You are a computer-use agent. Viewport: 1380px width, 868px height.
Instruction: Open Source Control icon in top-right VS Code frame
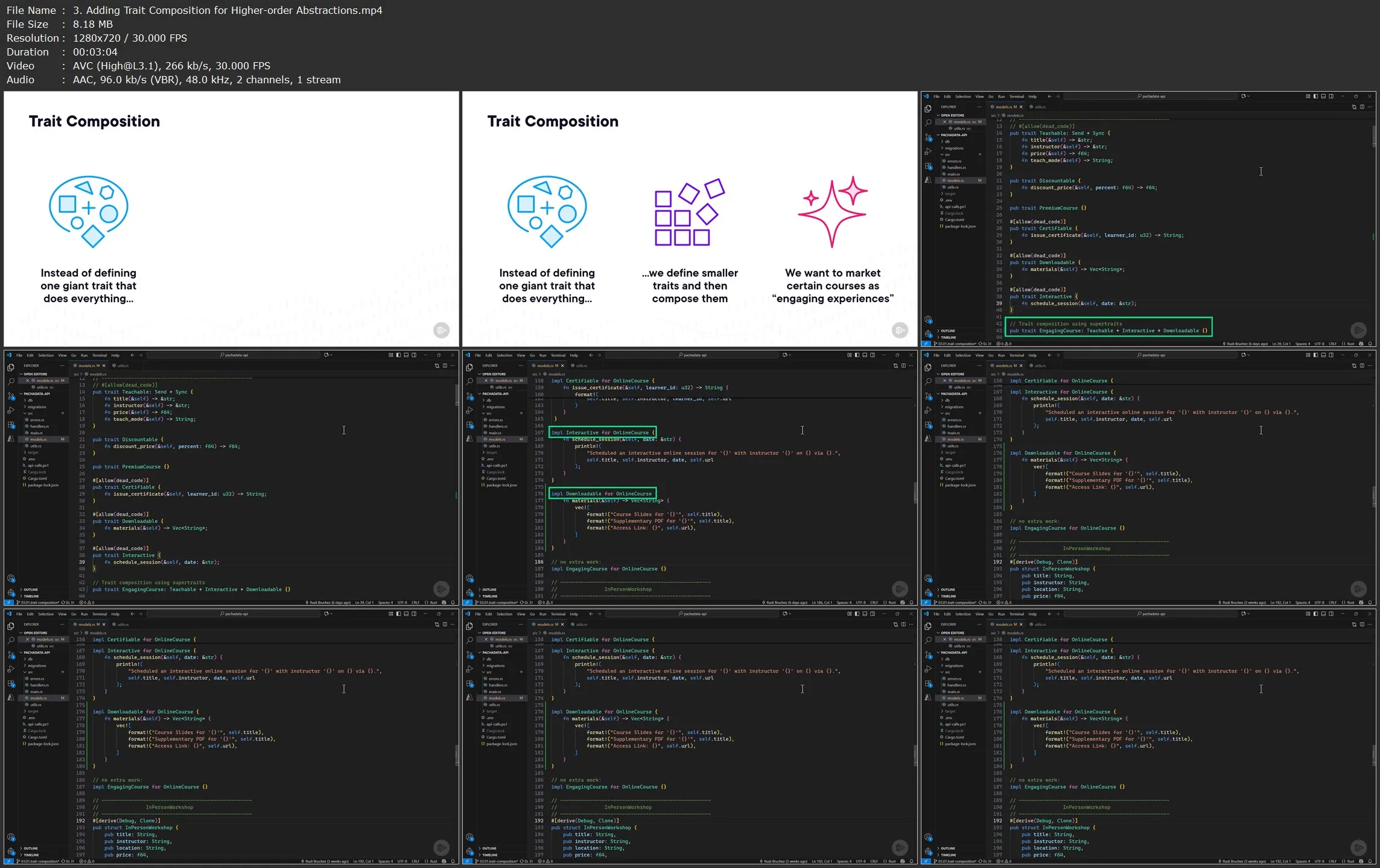click(928, 137)
